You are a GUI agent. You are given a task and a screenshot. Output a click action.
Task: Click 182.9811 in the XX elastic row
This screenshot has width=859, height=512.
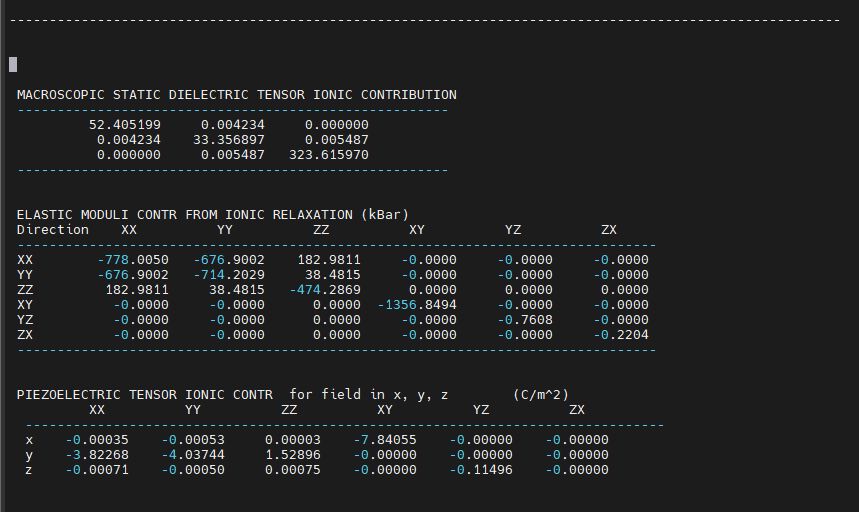coord(329,260)
